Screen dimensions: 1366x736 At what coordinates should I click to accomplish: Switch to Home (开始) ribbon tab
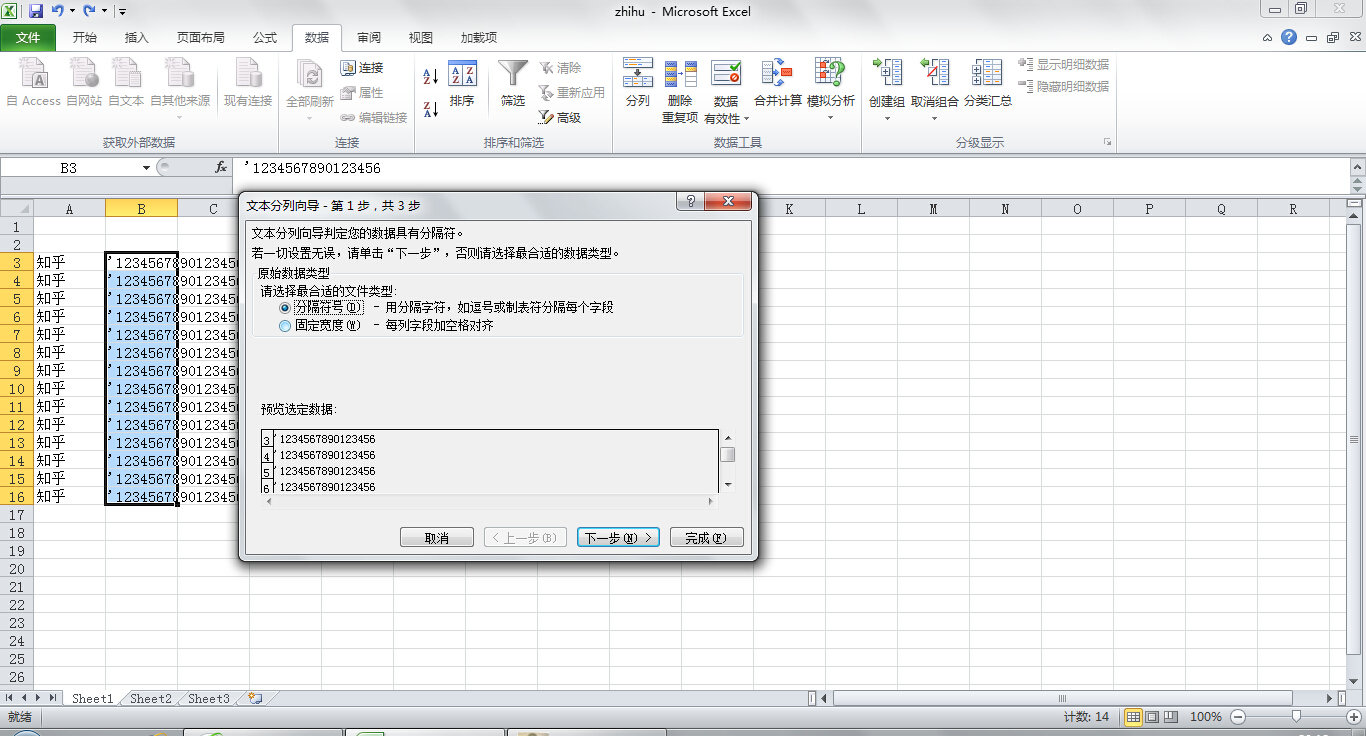point(85,38)
